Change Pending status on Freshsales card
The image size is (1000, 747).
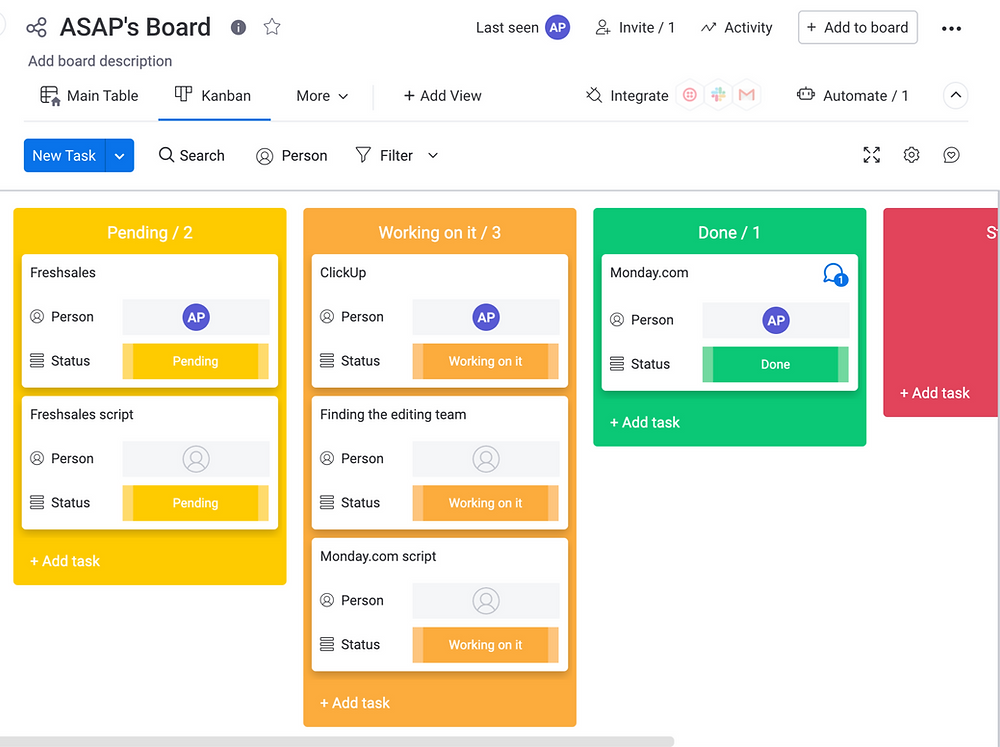(195, 361)
